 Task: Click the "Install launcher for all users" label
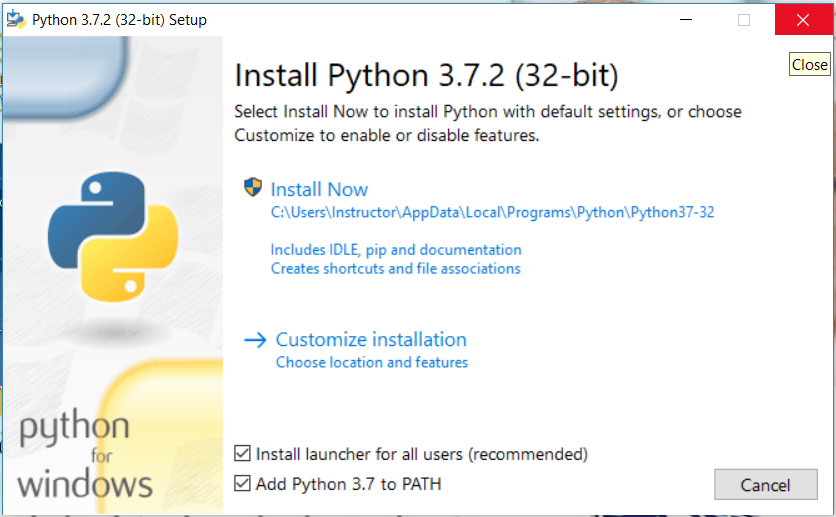point(422,454)
